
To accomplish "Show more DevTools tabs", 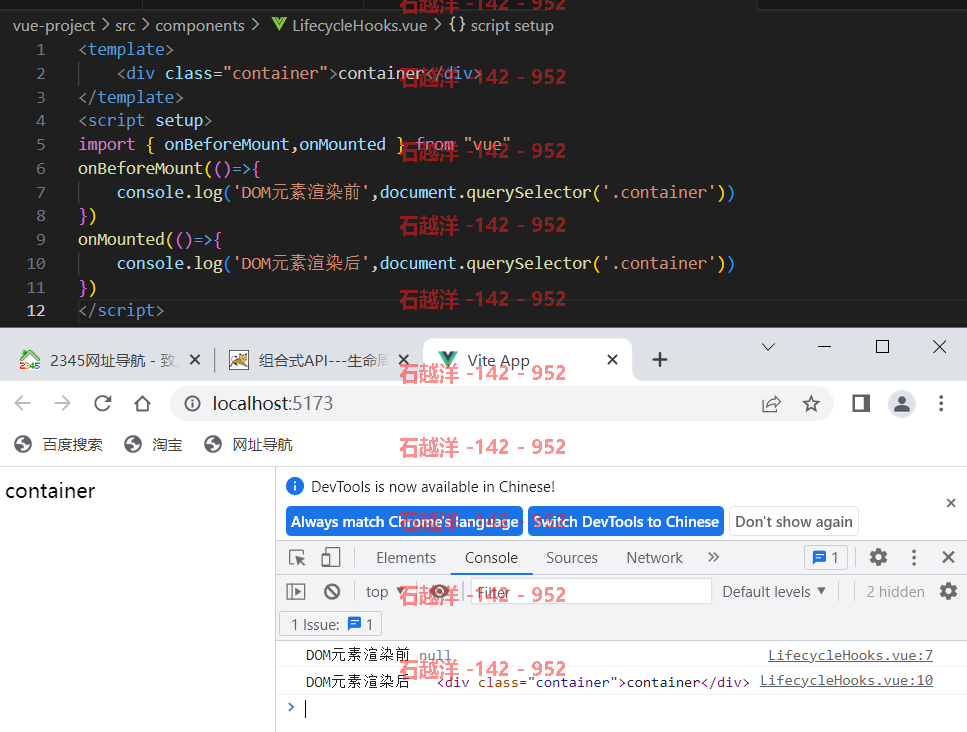I will coord(714,557).
